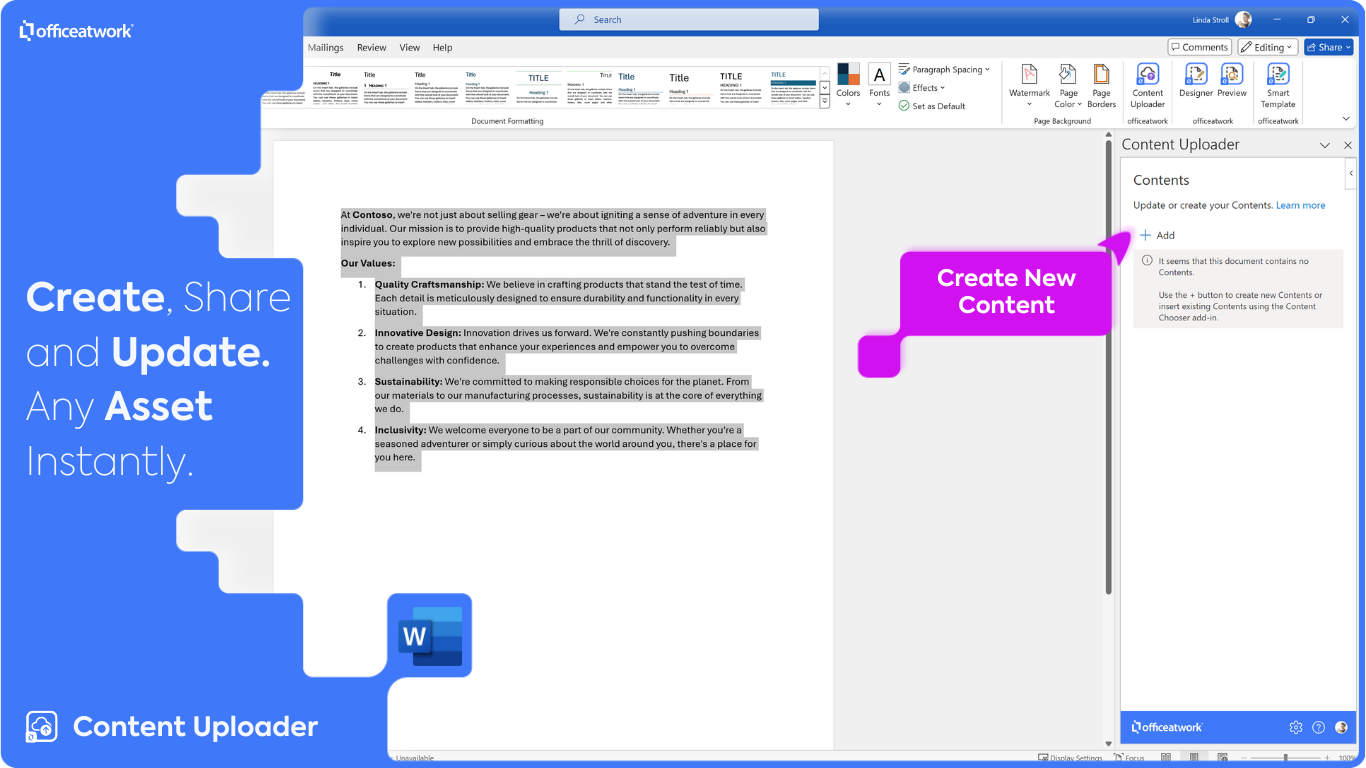Apply the last teal TITLE style set
This screenshot has width=1366, height=768.
(792, 87)
